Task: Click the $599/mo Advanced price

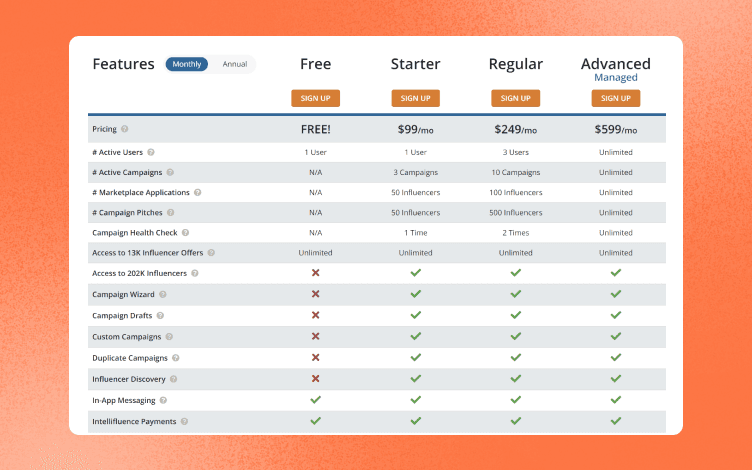Action: [x=616, y=129]
